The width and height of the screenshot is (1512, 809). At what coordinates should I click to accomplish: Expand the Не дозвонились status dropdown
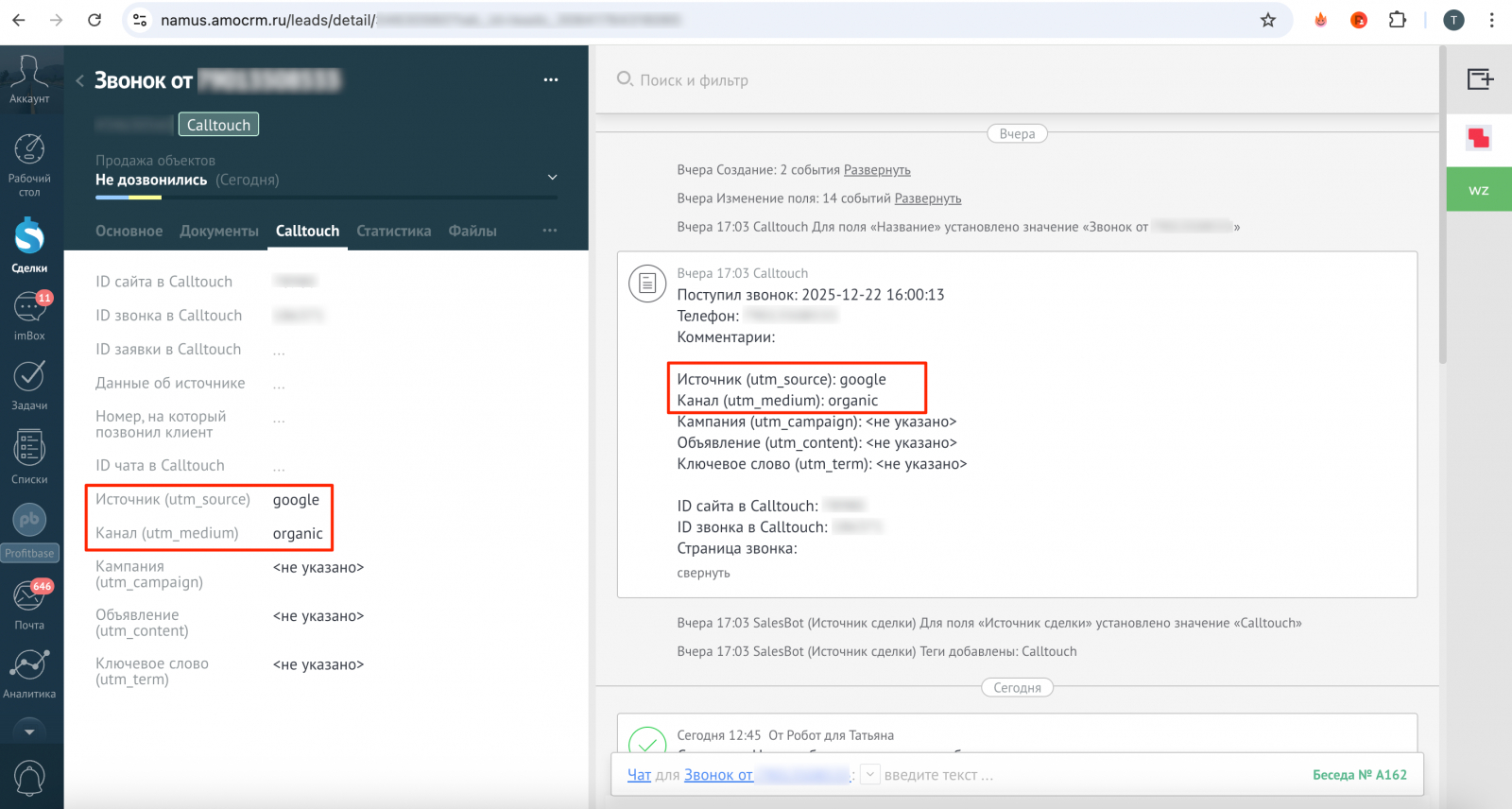[x=553, y=178]
